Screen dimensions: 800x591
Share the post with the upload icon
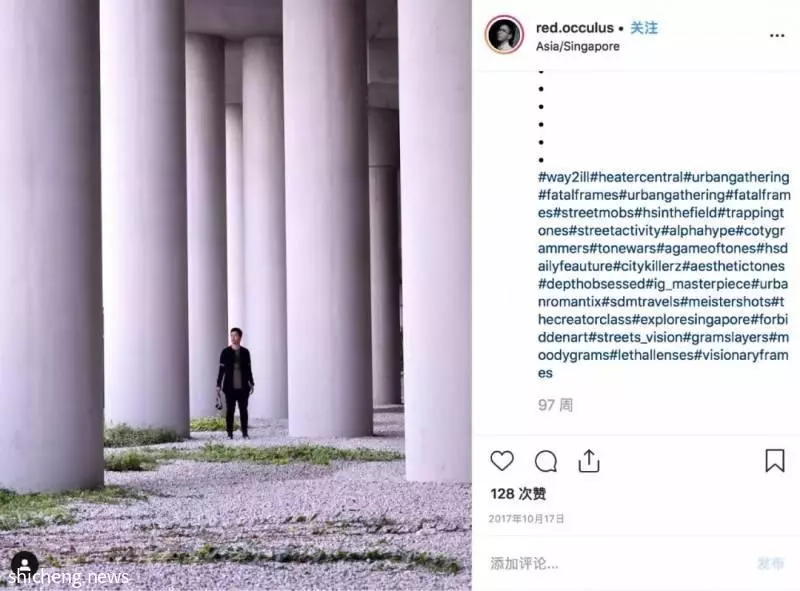(x=589, y=461)
